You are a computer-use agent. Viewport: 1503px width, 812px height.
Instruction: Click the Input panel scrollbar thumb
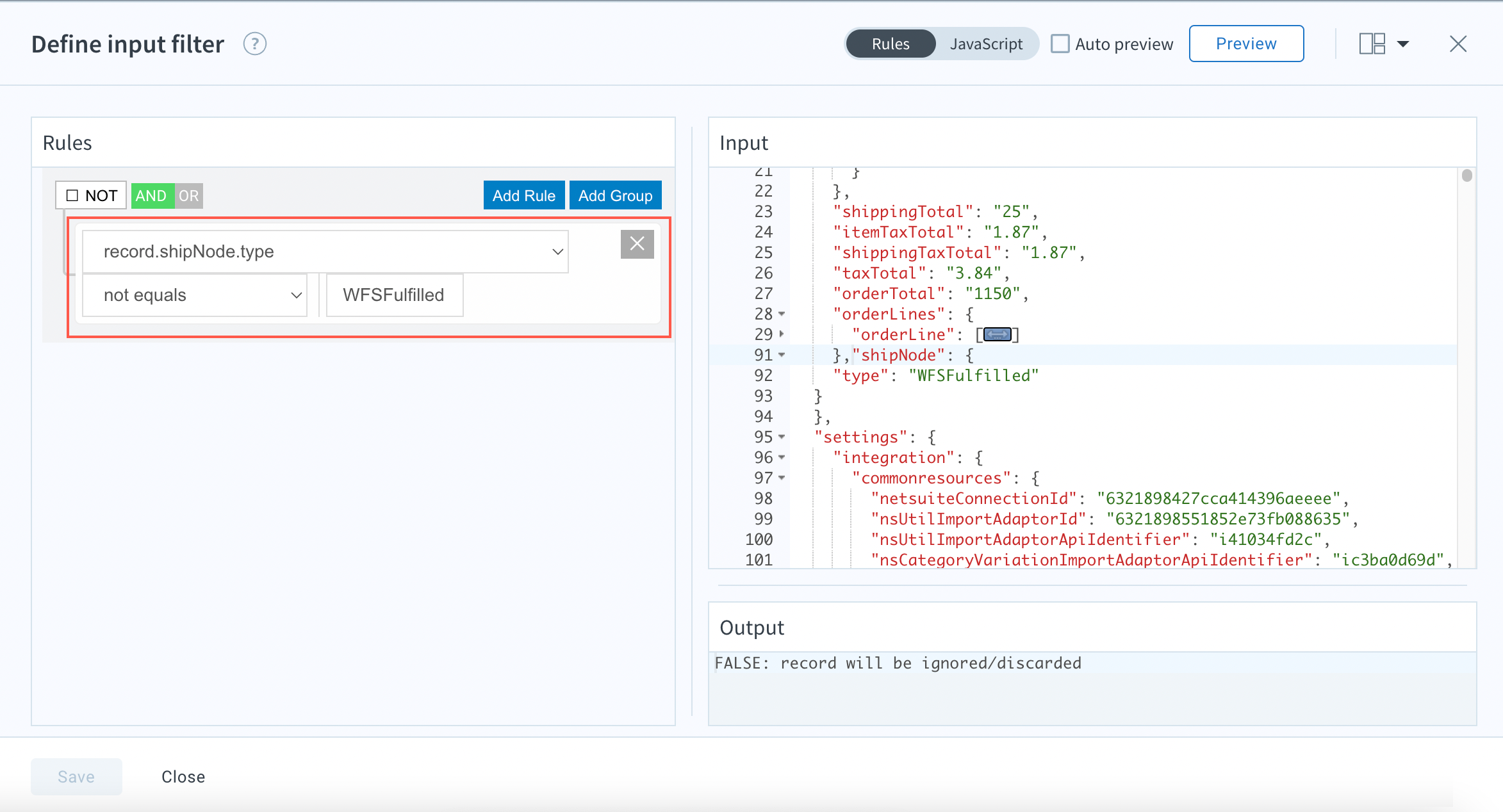pos(1466,175)
